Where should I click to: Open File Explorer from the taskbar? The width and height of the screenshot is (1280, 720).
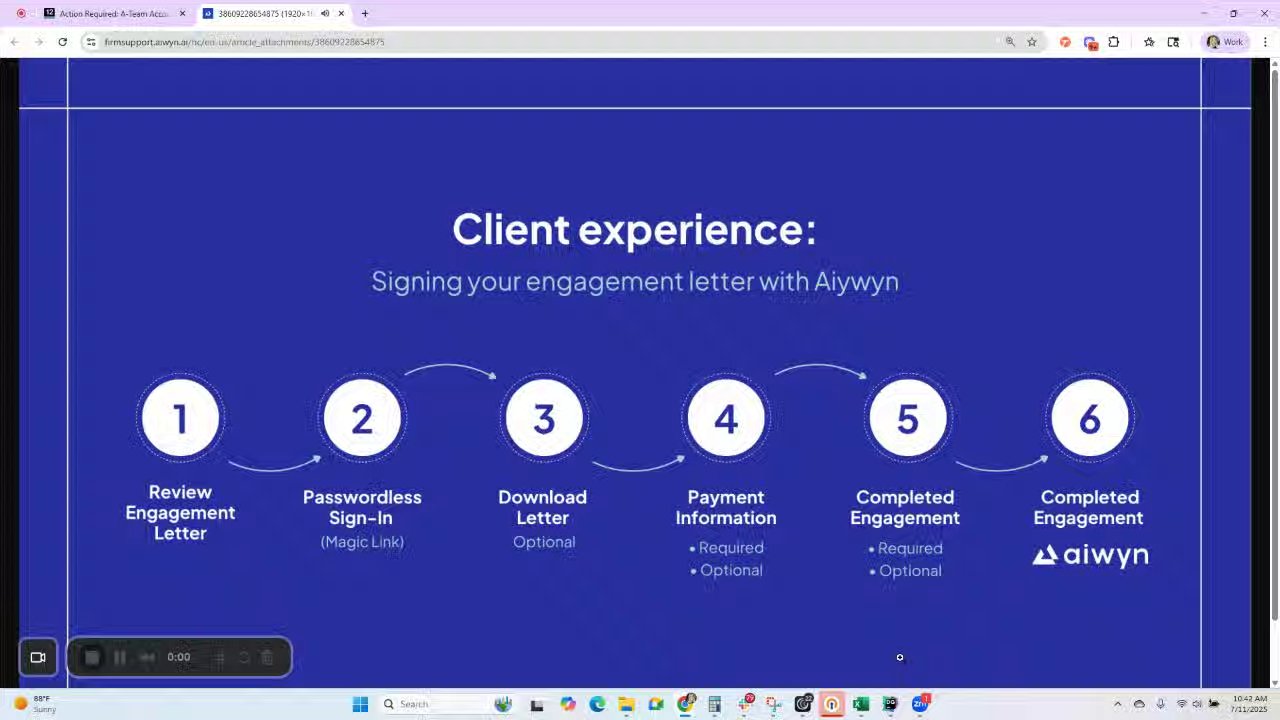(626, 704)
